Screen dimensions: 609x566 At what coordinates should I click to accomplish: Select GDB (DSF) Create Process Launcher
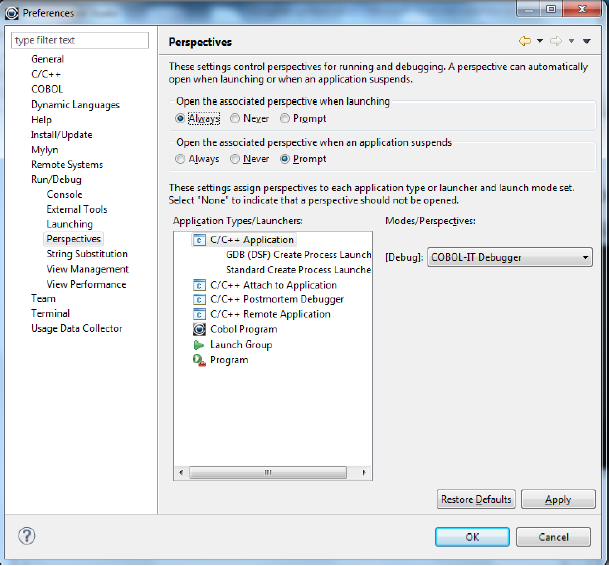coord(298,255)
